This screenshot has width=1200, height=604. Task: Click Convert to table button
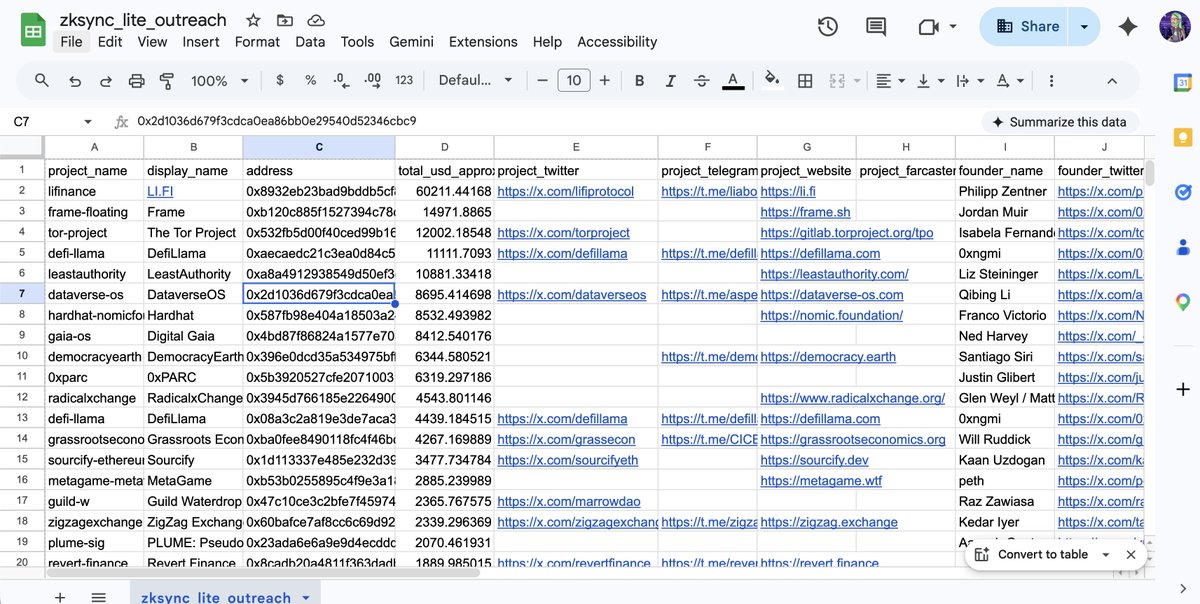pyautogui.click(x=1033, y=554)
